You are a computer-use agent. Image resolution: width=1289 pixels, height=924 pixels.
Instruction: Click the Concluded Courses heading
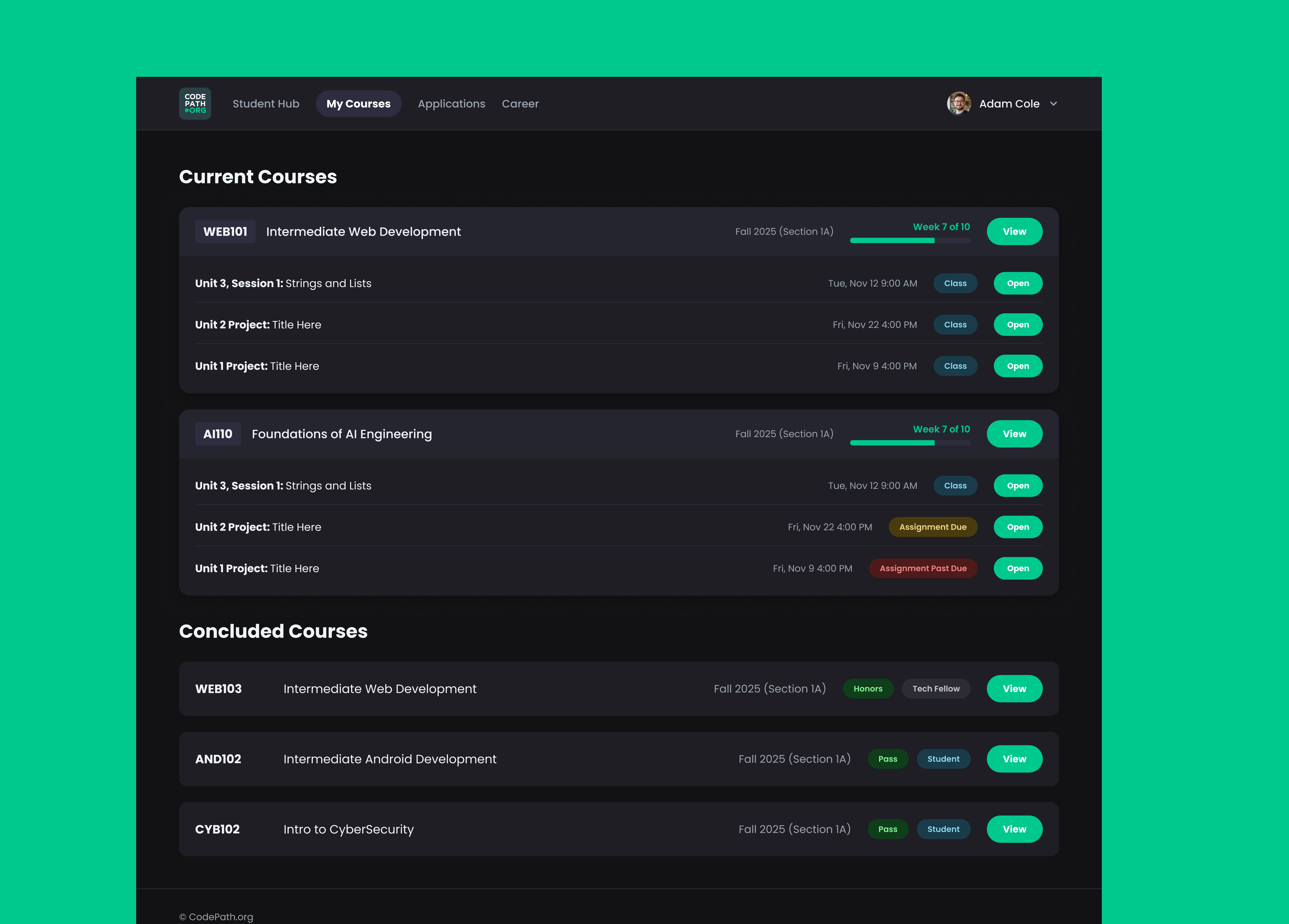[x=273, y=631]
